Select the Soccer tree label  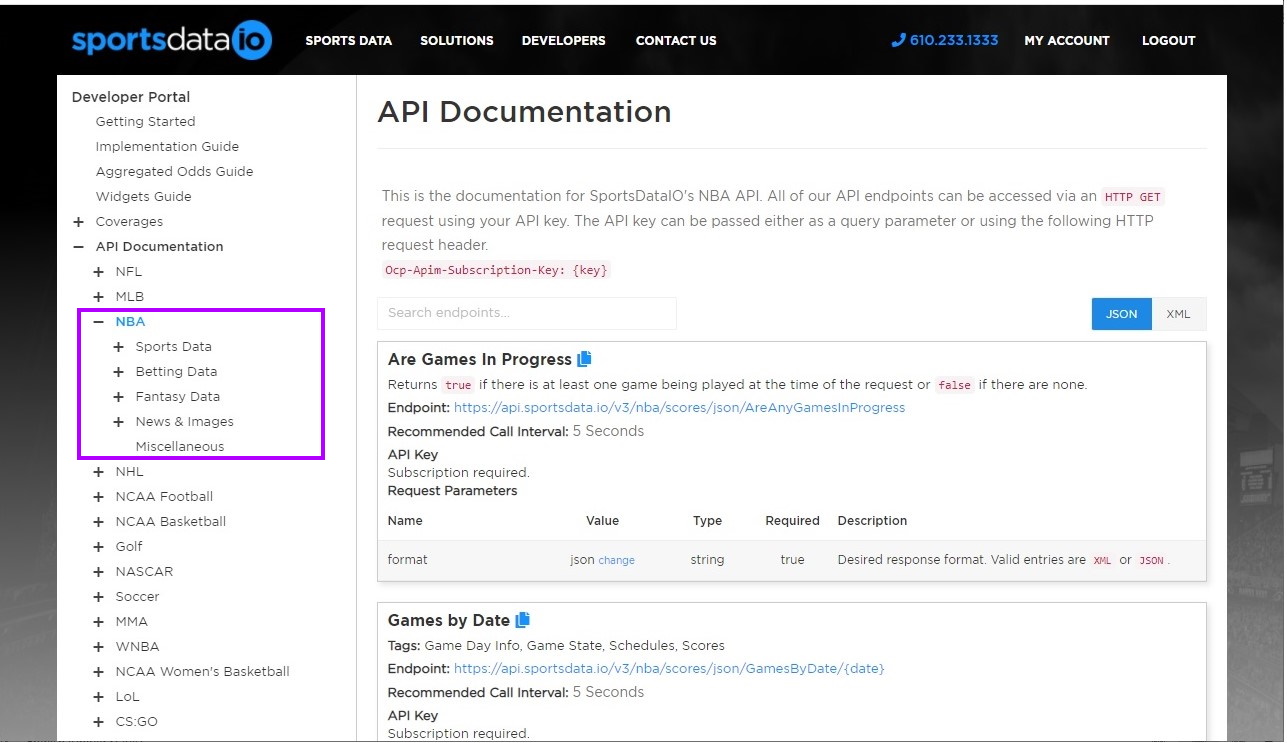(137, 597)
